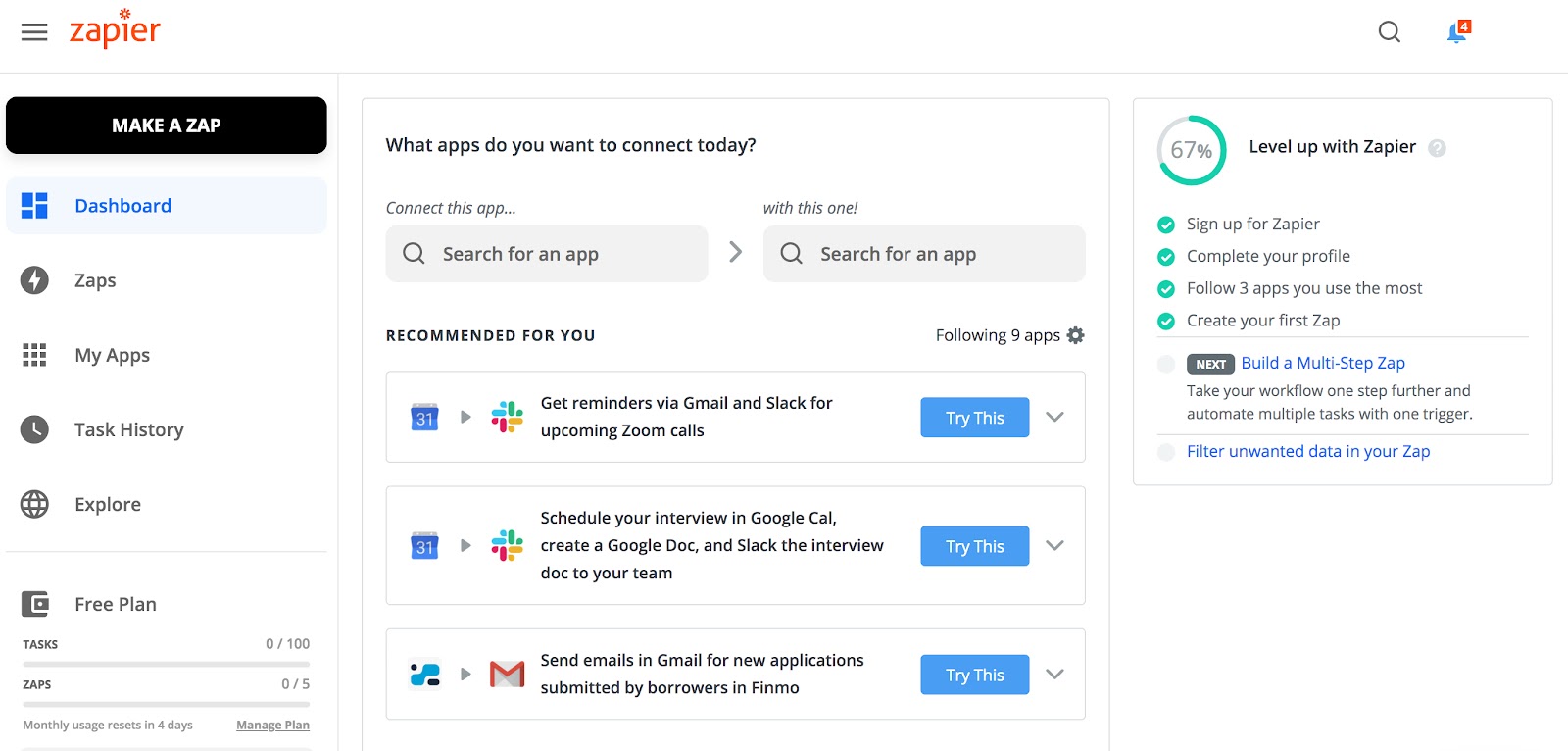This screenshot has height=751, width=1568.
Task: Expand the Google Cal interview recommendation
Action: [x=1054, y=546]
